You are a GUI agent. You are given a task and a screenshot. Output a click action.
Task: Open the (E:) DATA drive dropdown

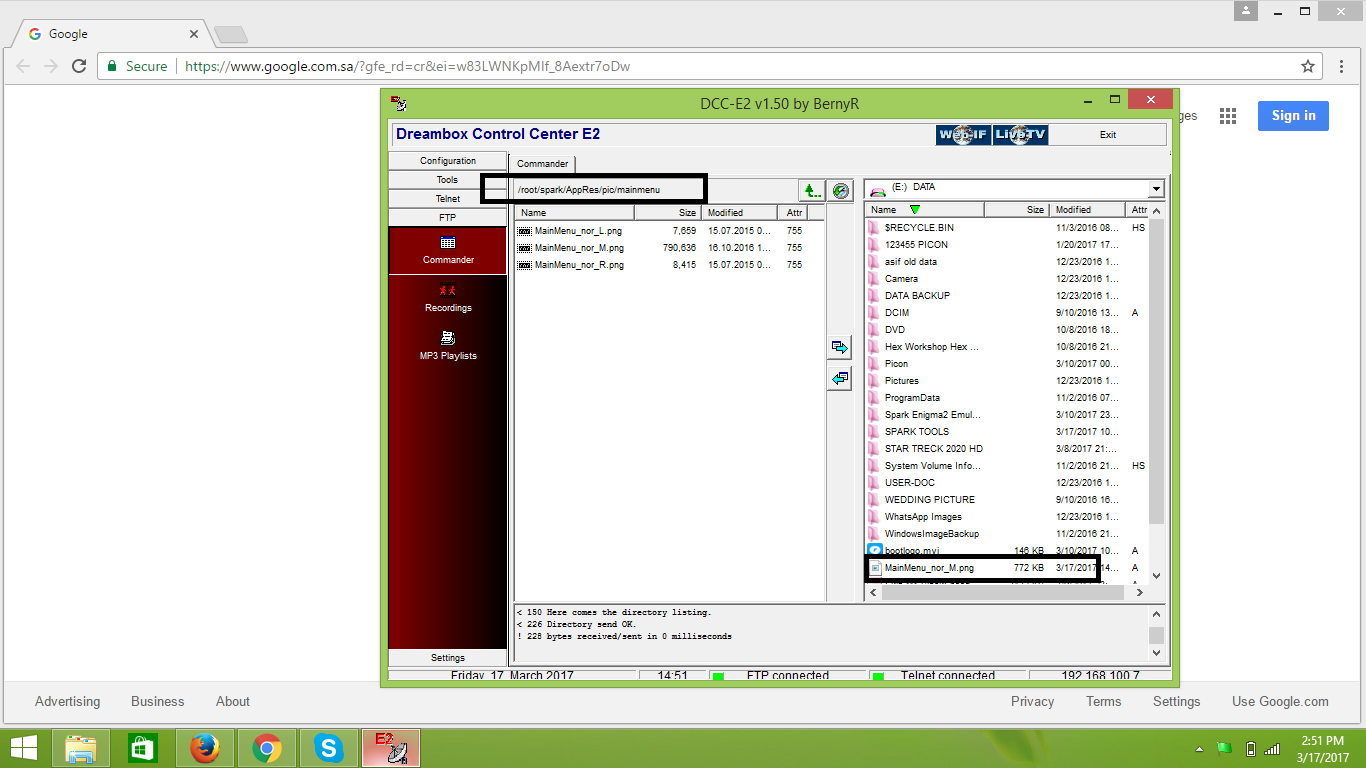click(x=1156, y=189)
